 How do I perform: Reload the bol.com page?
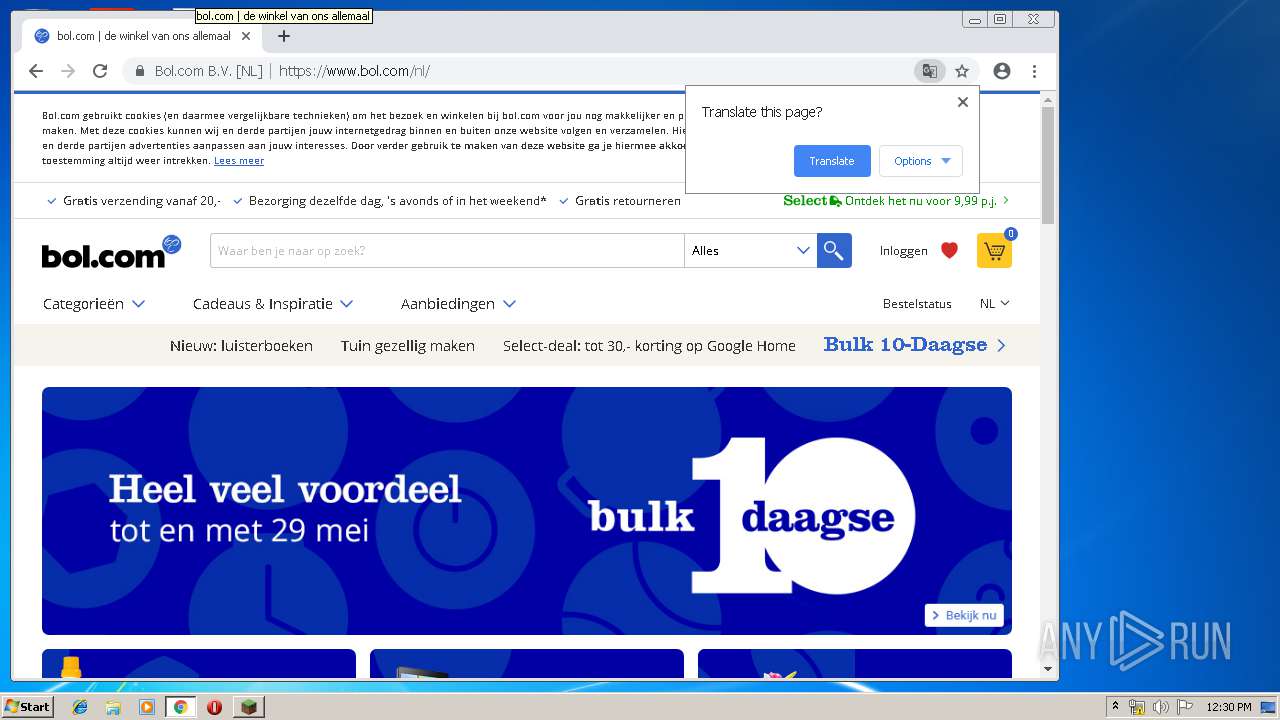[x=100, y=71]
